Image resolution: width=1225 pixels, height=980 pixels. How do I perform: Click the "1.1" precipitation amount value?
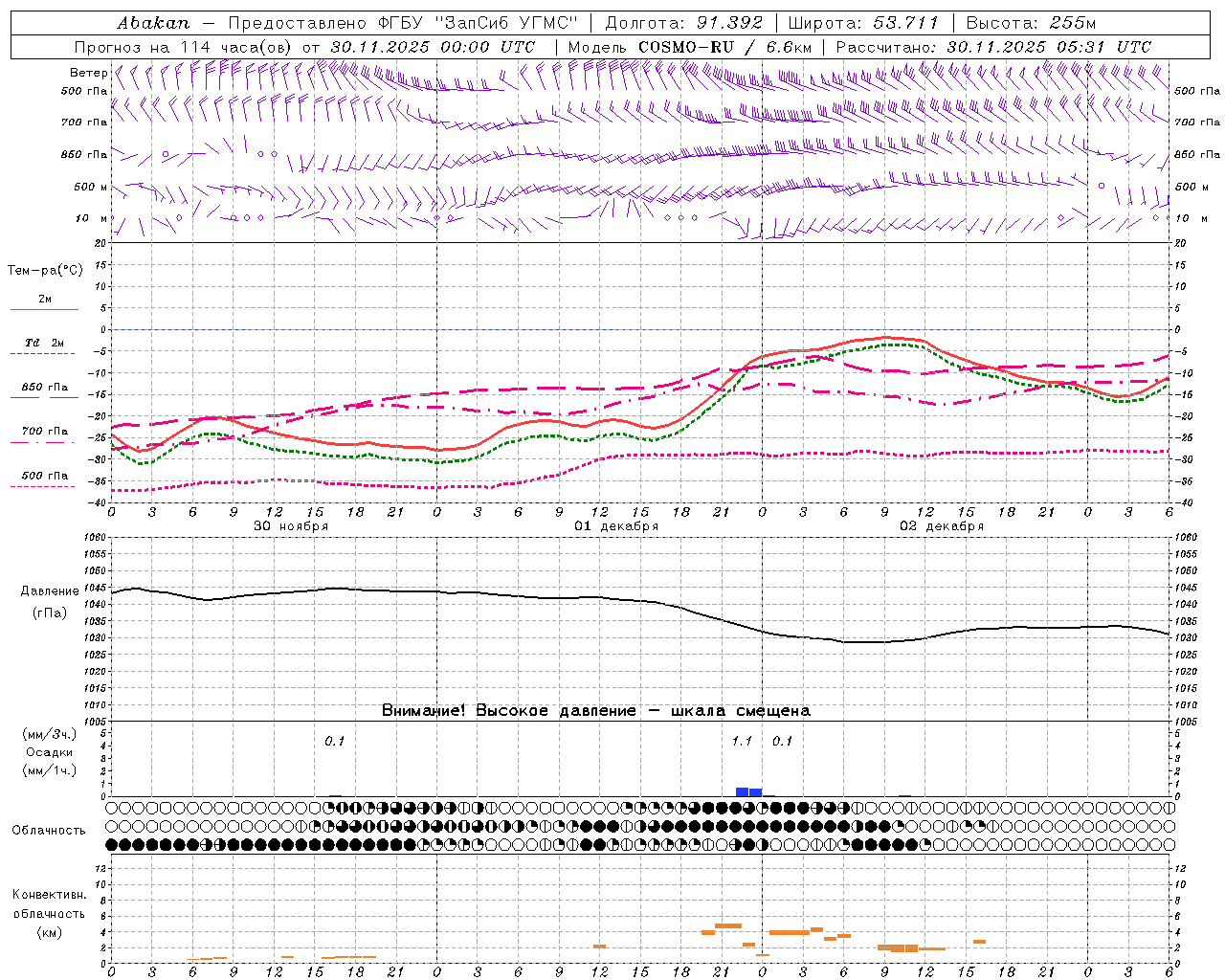coord(742,742)
